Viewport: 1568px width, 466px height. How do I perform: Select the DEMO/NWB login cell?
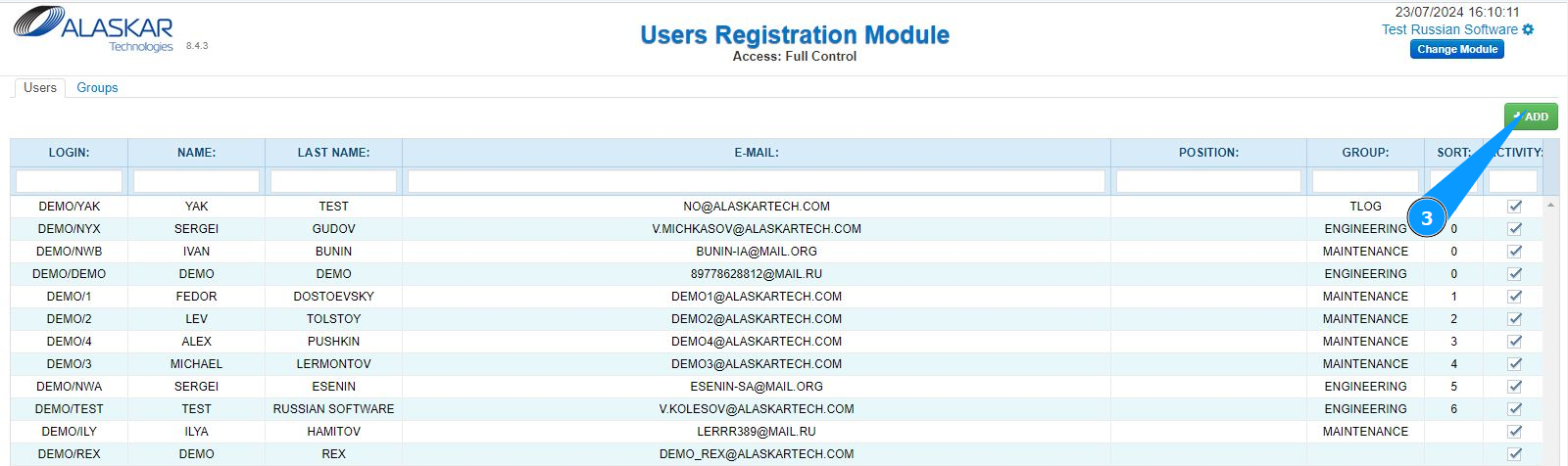tap(69, 252)
